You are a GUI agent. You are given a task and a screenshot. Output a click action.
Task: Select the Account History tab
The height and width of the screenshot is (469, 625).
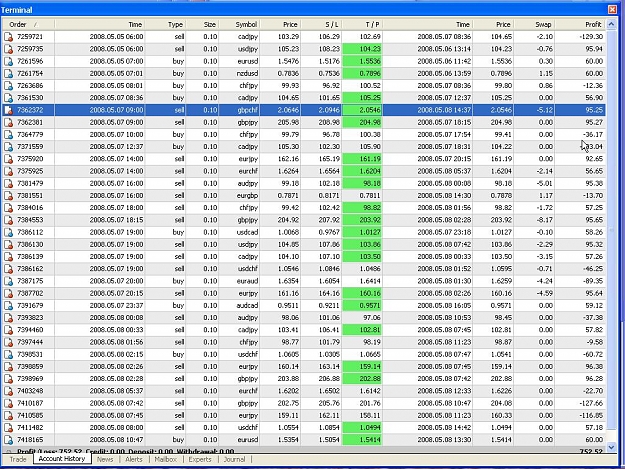62,459
